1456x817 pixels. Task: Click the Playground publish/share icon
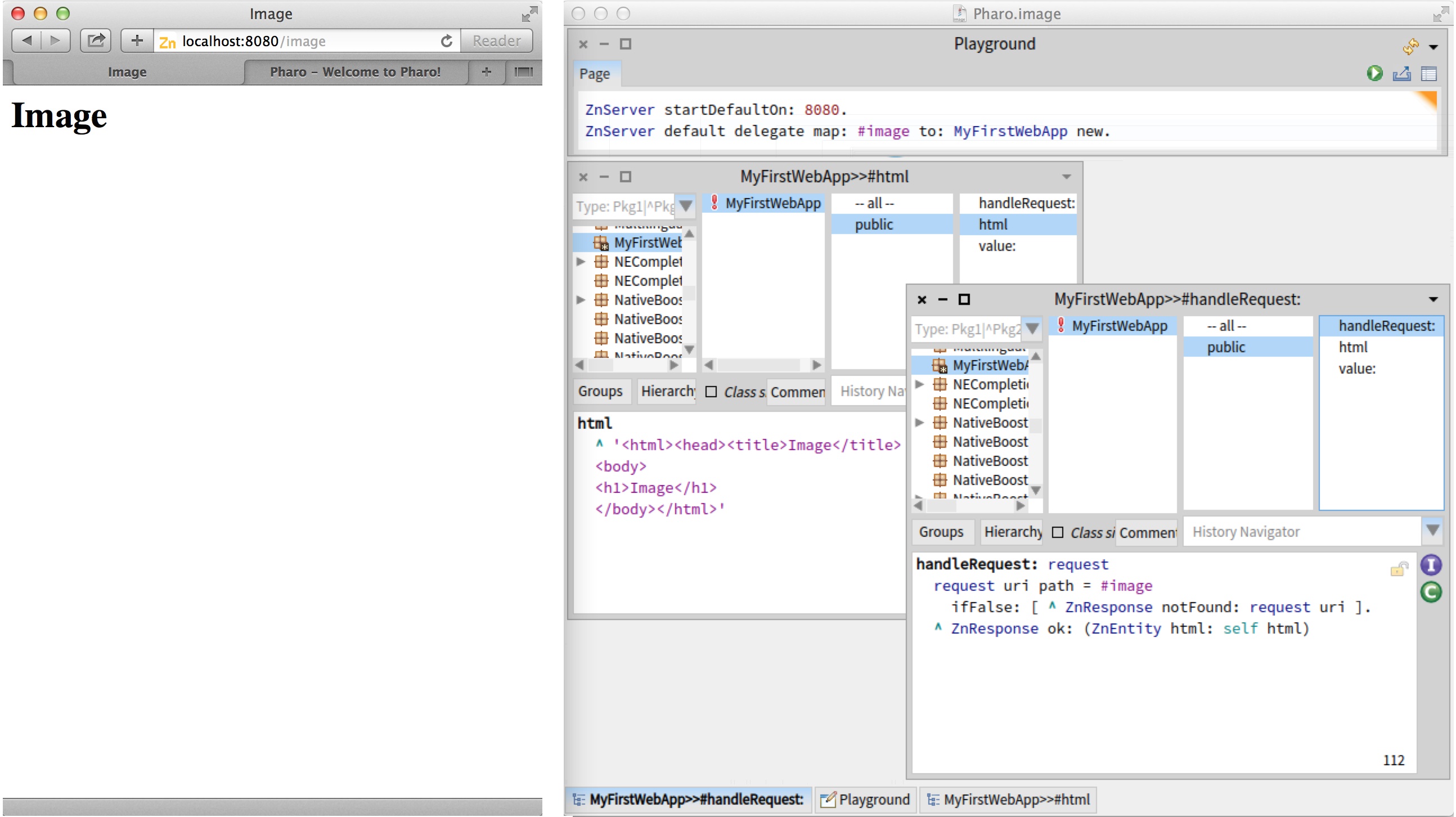point(1402,74)
